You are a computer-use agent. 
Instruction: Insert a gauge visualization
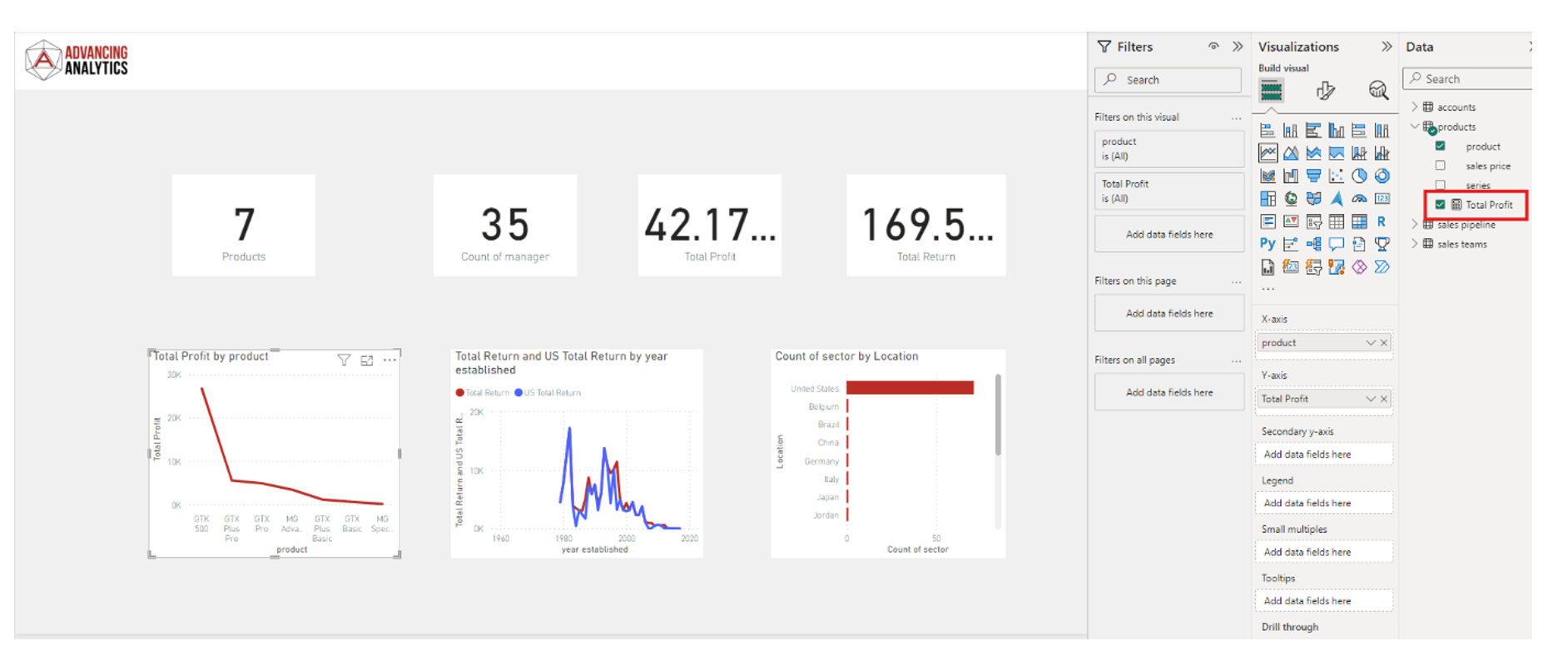point(1359,199)
